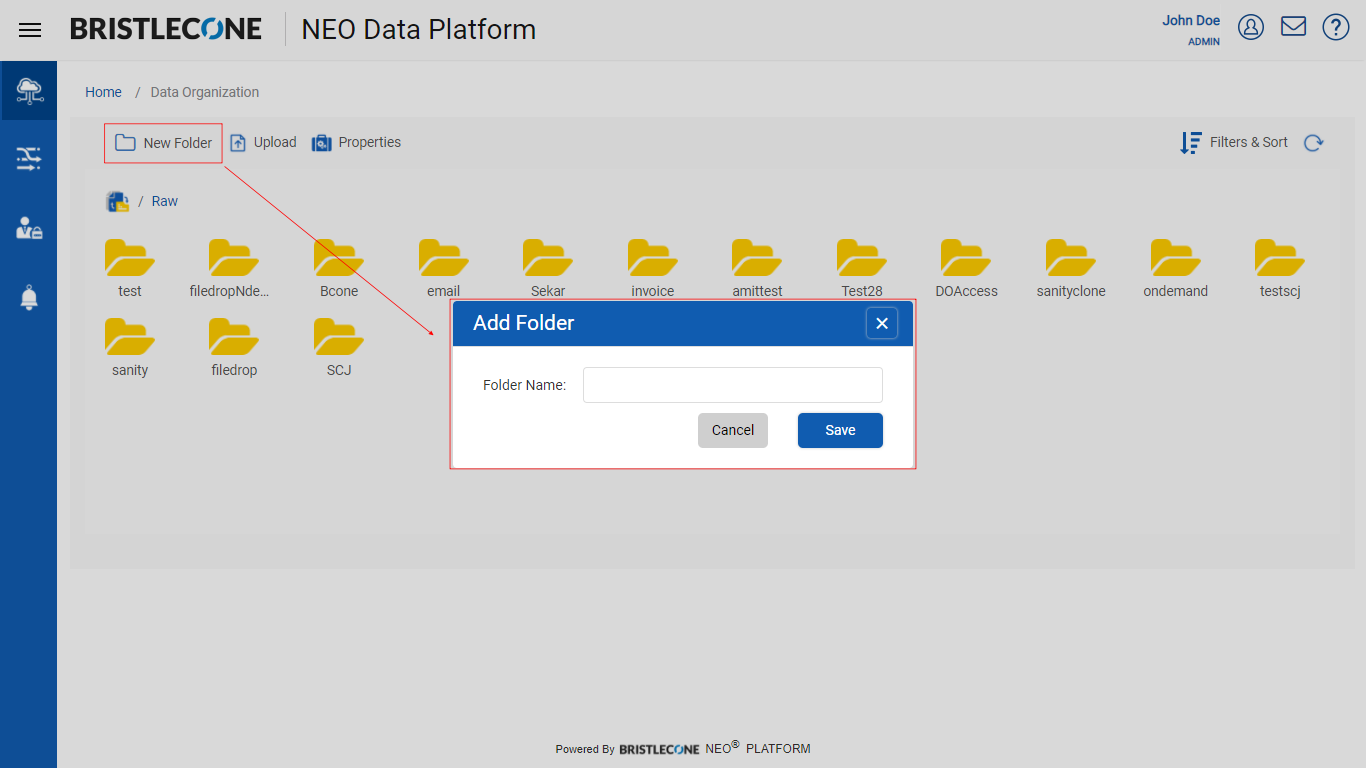
Task: Select the SCJ folder
Action: point(339,348)
